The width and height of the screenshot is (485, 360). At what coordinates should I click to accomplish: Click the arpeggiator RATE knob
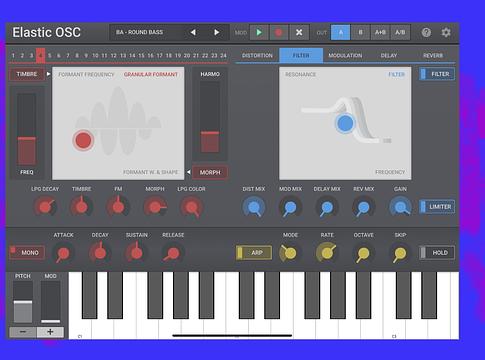(x=327, y=253)
